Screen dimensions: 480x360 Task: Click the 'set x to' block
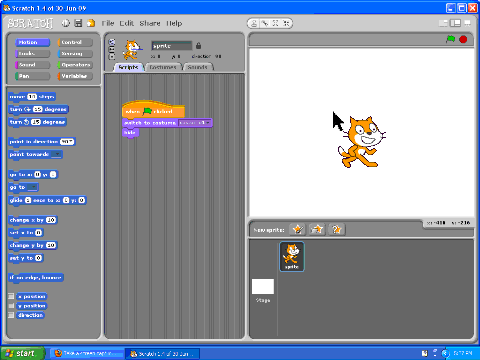(x=26, y=233)
